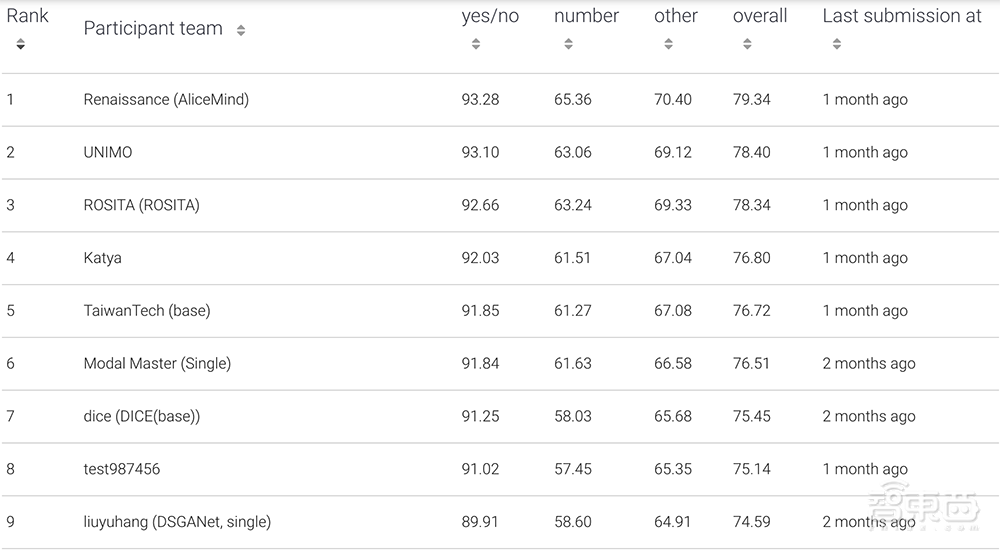This screenshot has width=1000, height=550.
Task: Select the UNIMO team entry
Action: point(108,153)
